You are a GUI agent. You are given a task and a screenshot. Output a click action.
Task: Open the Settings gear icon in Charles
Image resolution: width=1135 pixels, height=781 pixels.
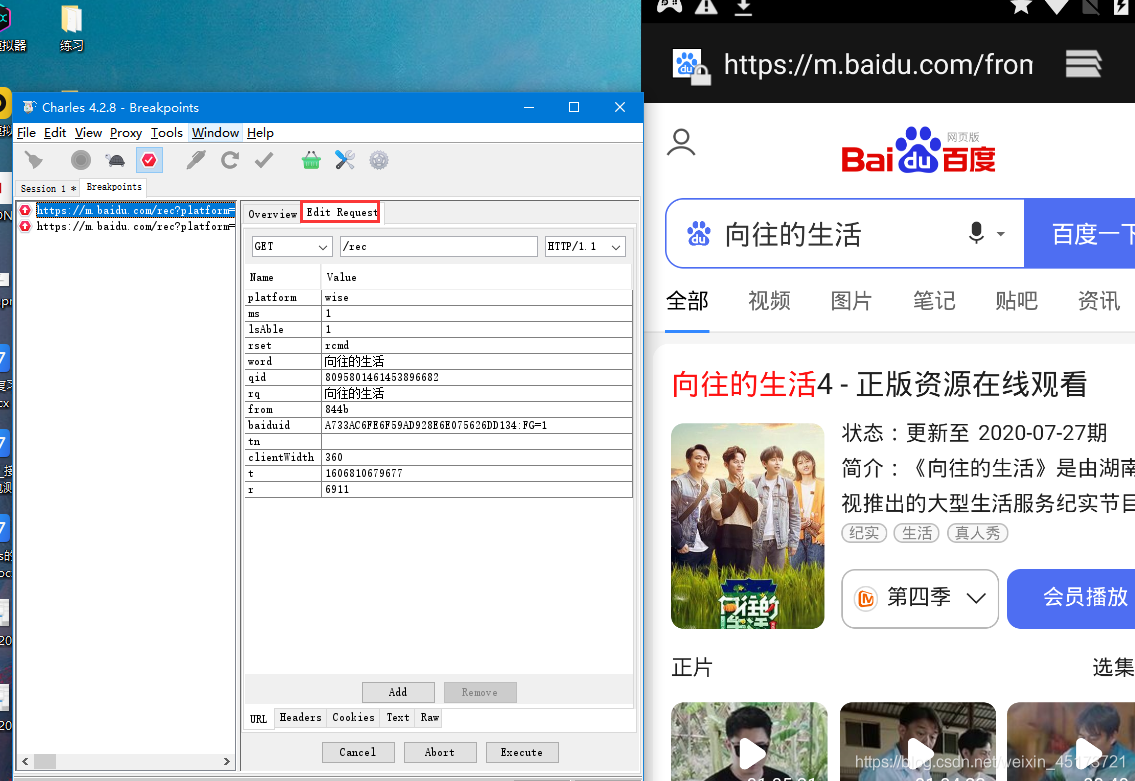(x=379, y=160)
